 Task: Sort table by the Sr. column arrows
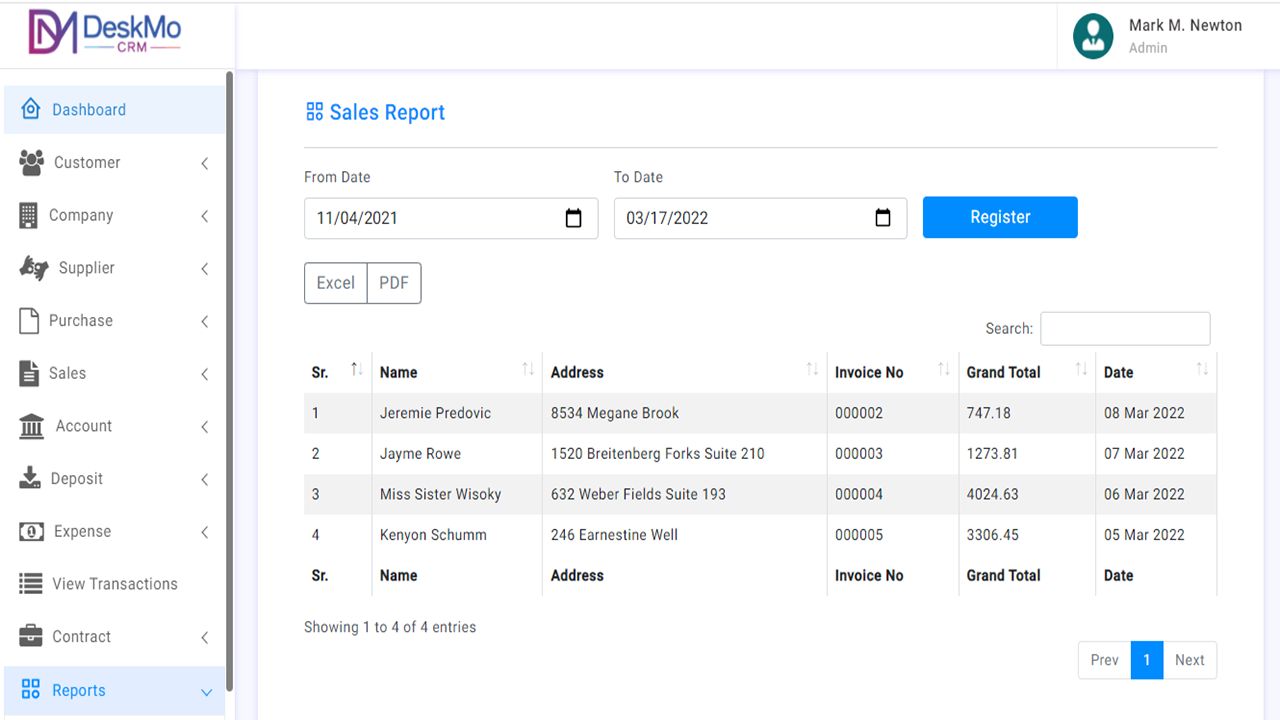coord(356,371)
